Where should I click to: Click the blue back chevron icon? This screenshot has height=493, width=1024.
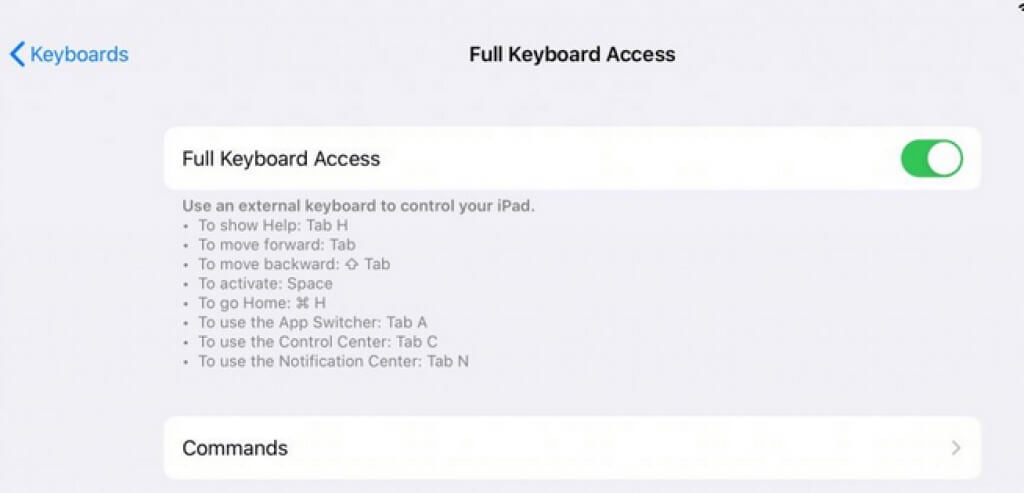coord(18,54)
